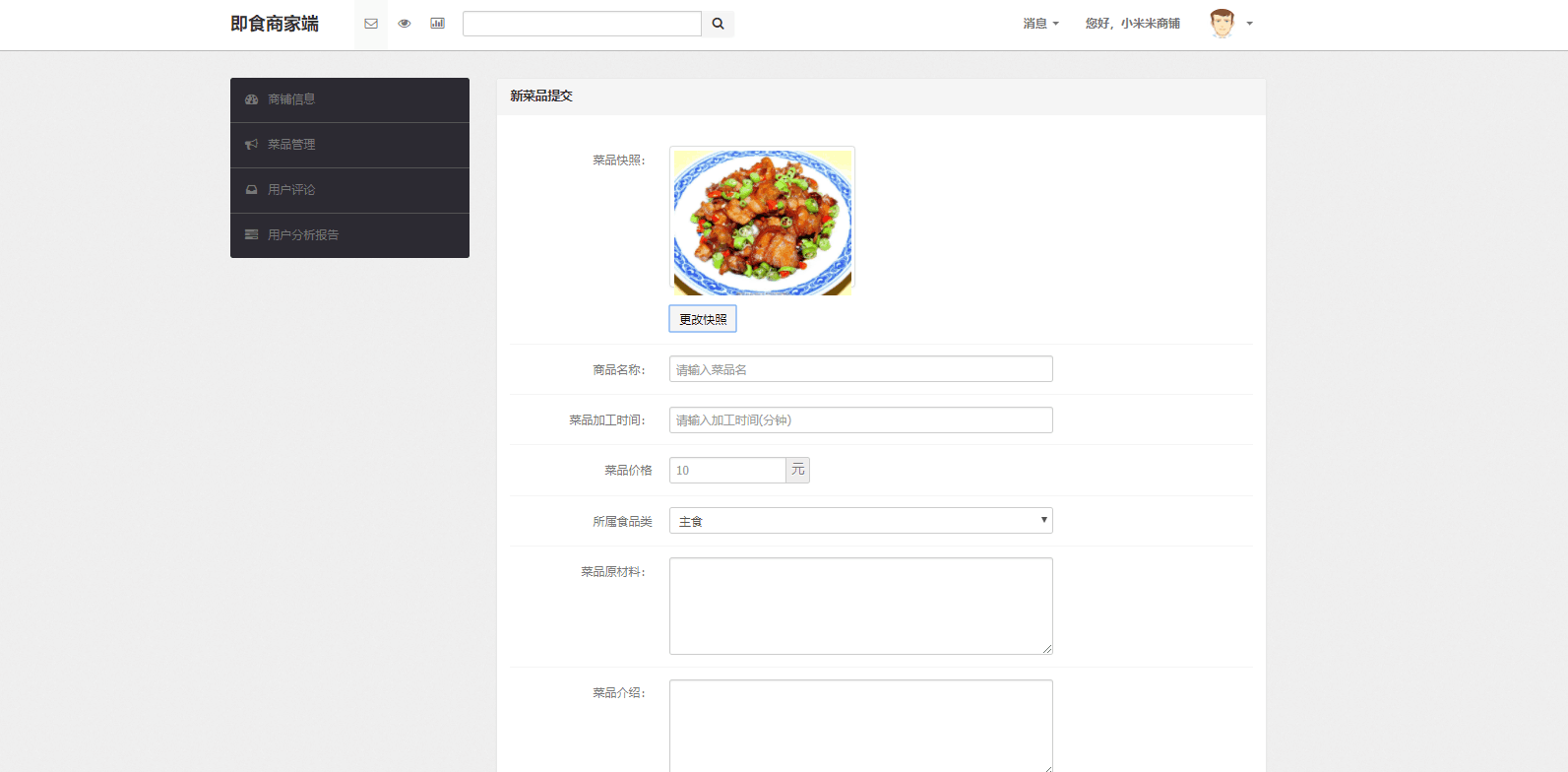Screen dimensions: 1568x772
Task: Open the 消息 dropdown menu
Action: [x=1040, y=24]
